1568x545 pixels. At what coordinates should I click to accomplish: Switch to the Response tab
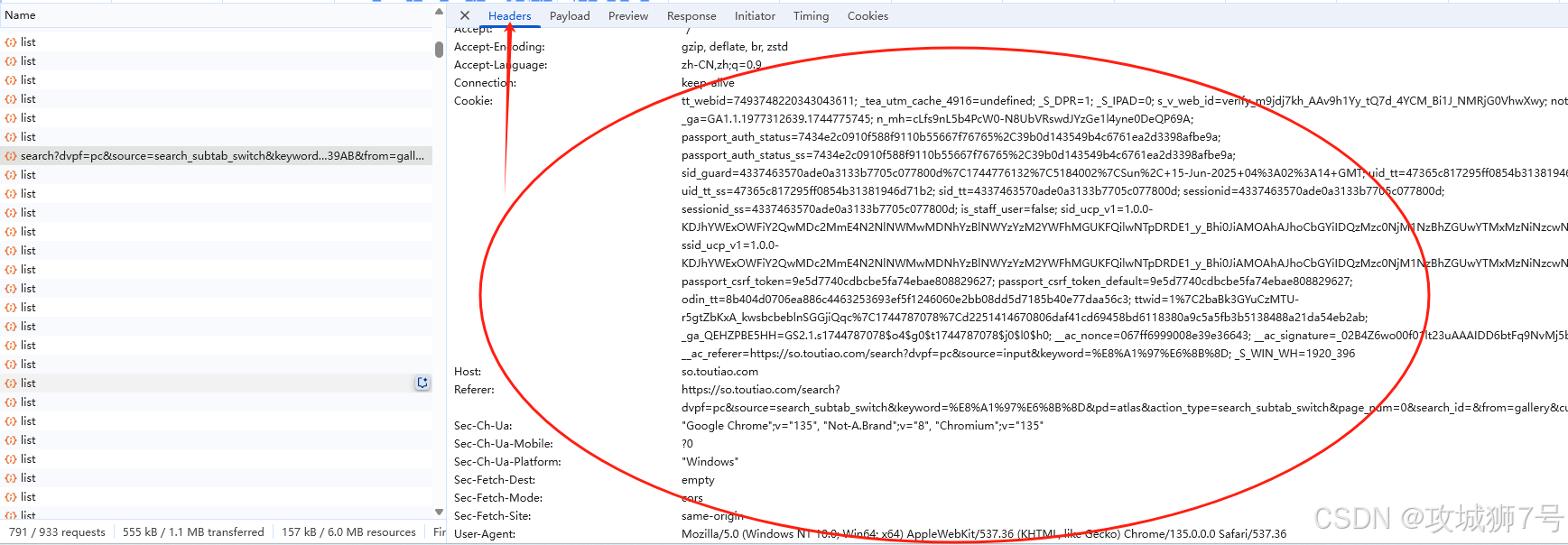[x=691, y=15]
